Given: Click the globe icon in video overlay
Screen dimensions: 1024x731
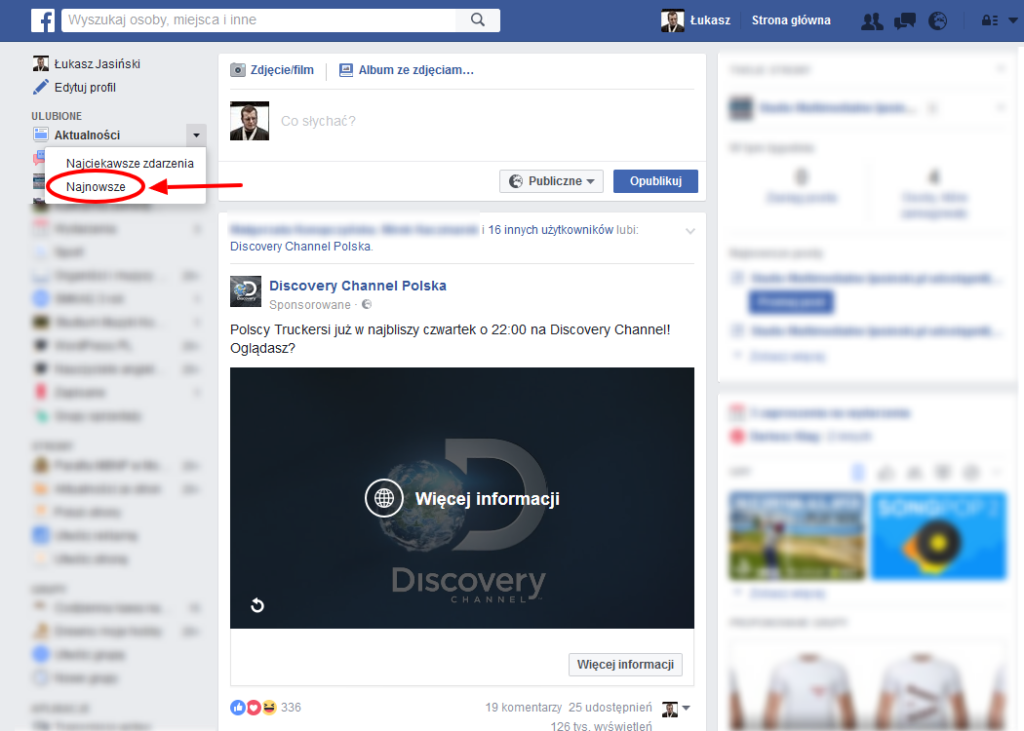Looking at the screenshot, I should click(x=384, y=498).
